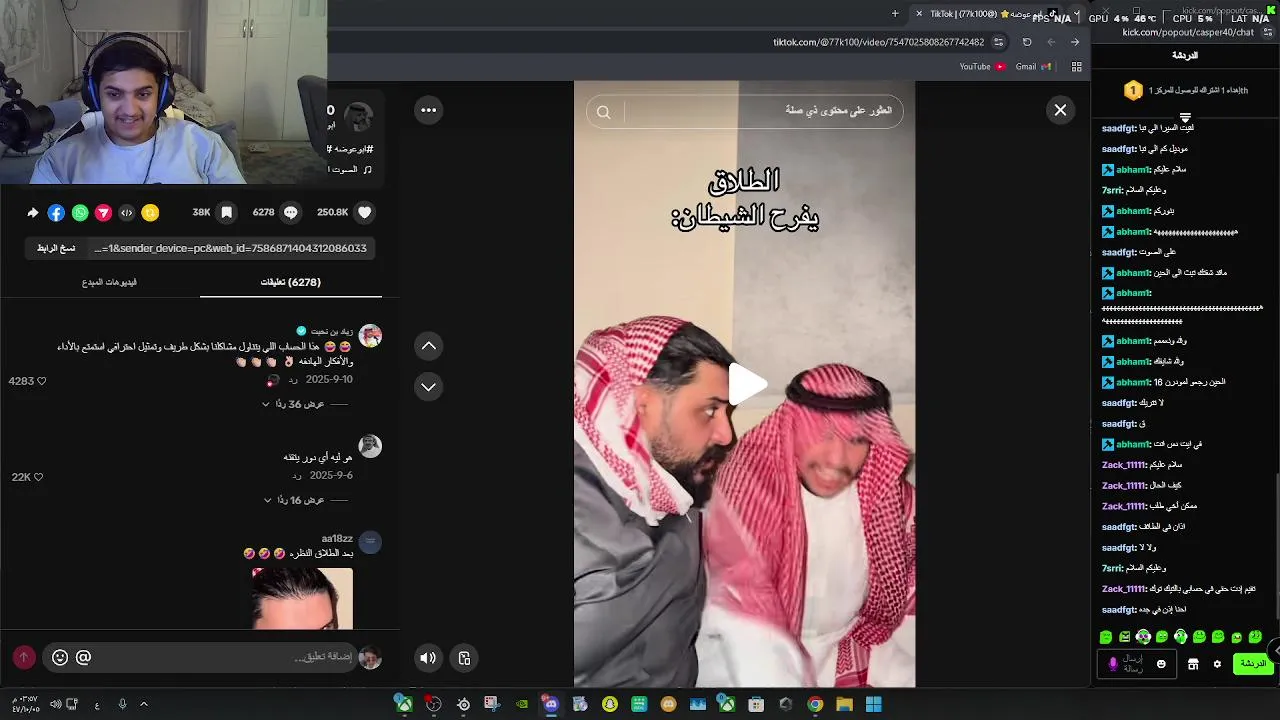Click the send message field in Kick chat

coord(1136,664)
